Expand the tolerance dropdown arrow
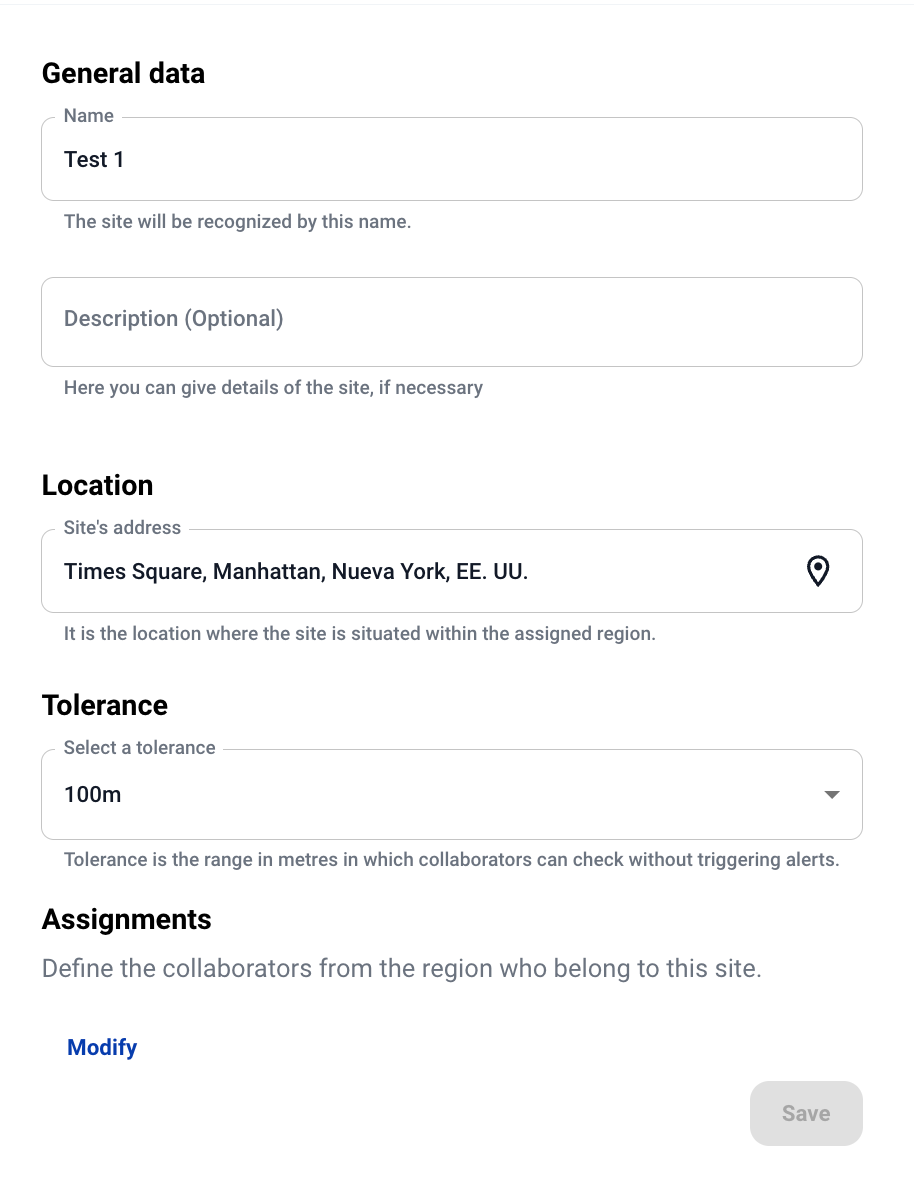 [x=831, y=795]
